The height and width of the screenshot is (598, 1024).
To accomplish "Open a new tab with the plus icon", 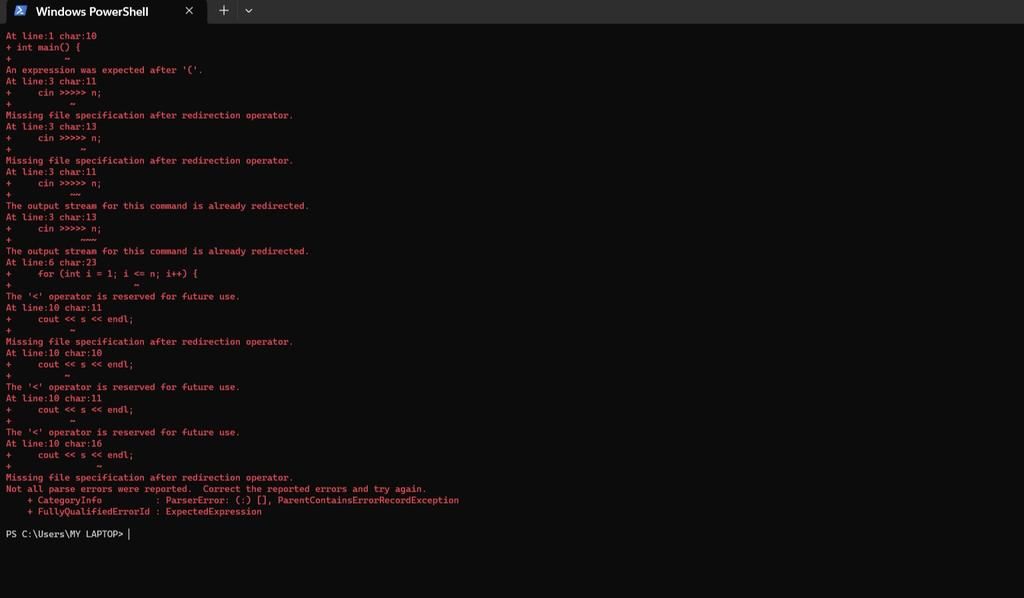I will tap(223, 11).
